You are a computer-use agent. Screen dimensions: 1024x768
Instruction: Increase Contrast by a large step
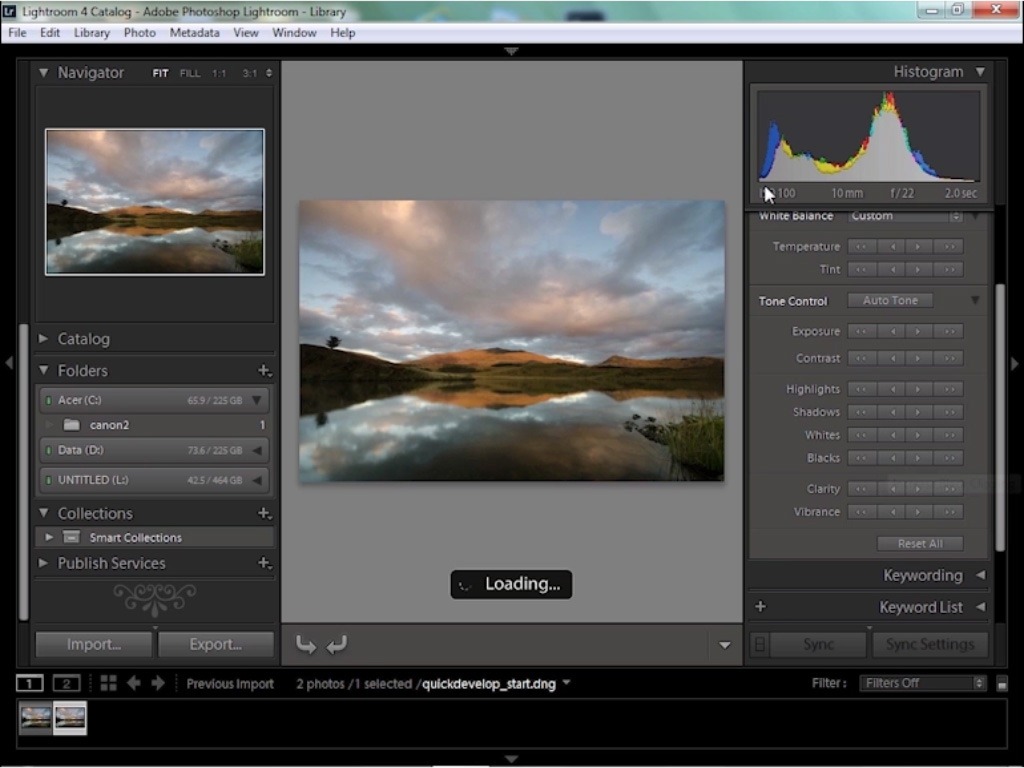tap(949, 359)
